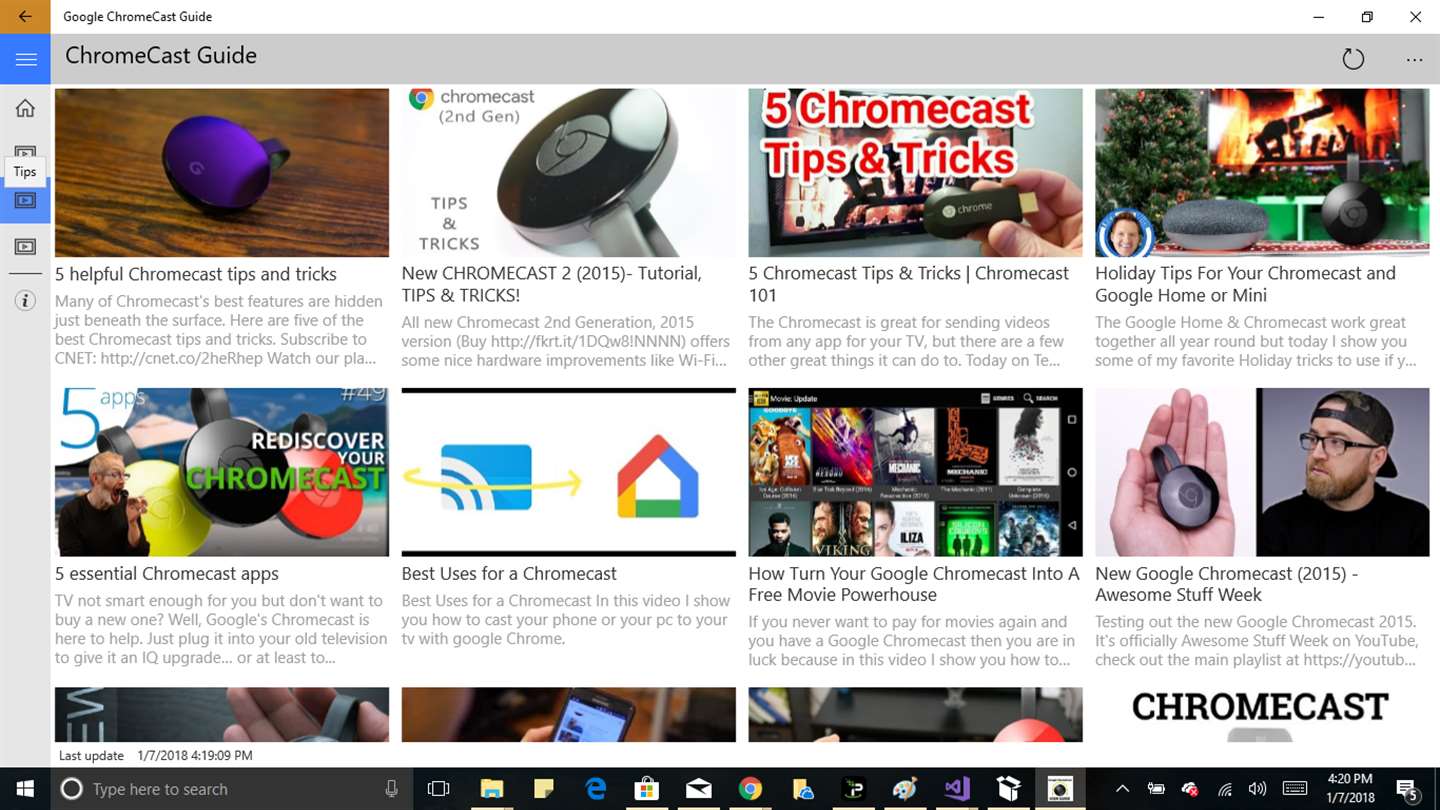The height and width of the screenshot is (810, 1440).
Task: Click the battery icon in system tray
Action: (1156, 789)
